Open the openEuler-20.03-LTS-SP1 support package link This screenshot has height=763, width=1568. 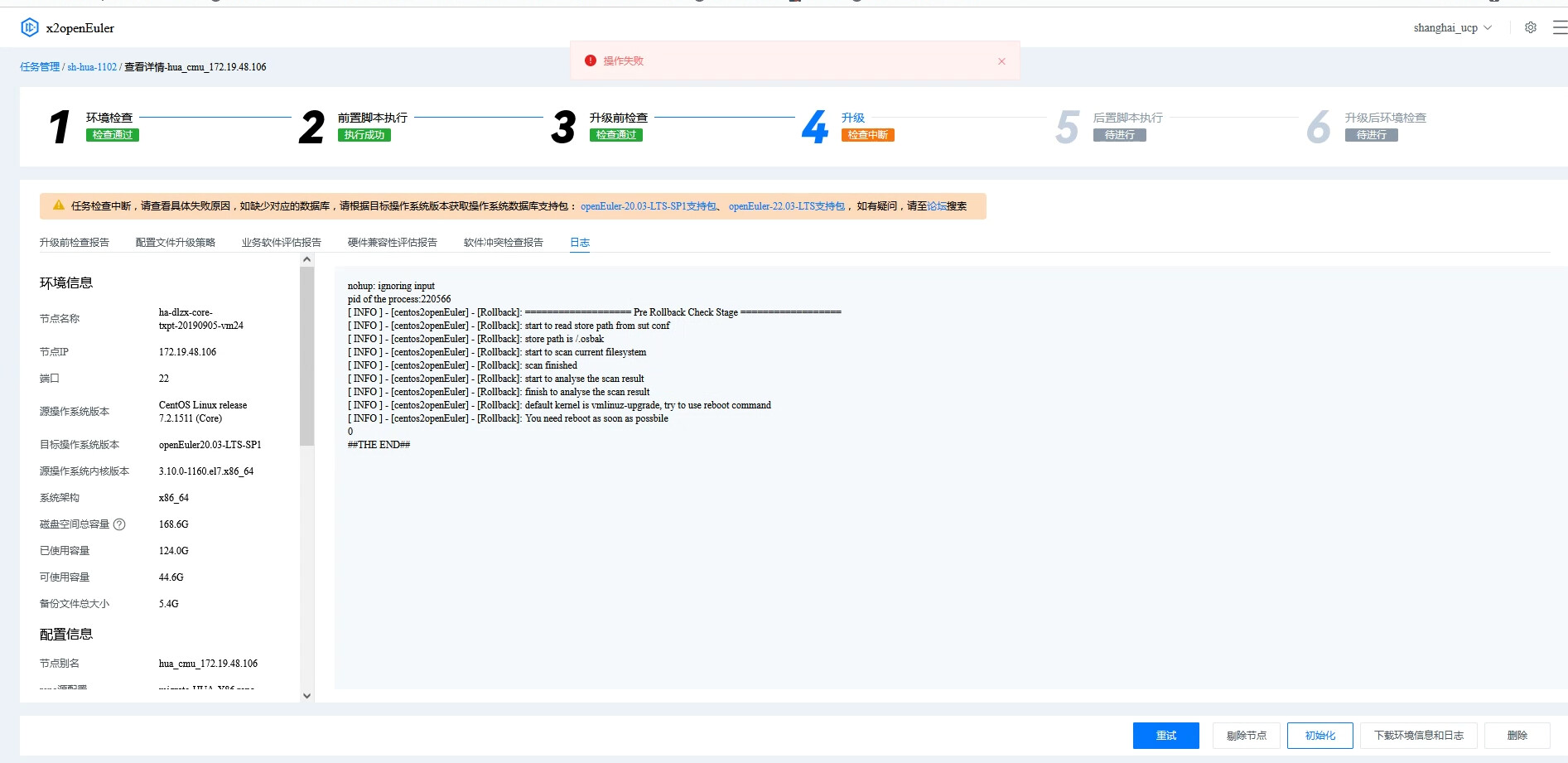pyautogui.click(x=648, y=206)
